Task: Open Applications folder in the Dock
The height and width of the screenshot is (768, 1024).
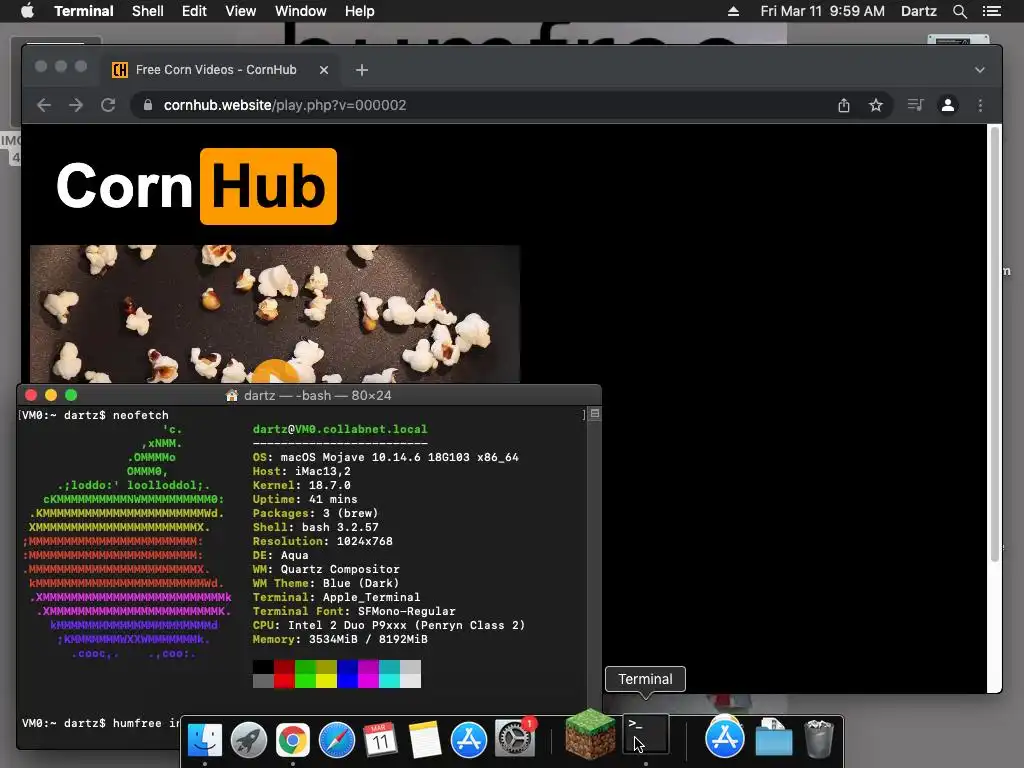Action: (x=724, y=738)
